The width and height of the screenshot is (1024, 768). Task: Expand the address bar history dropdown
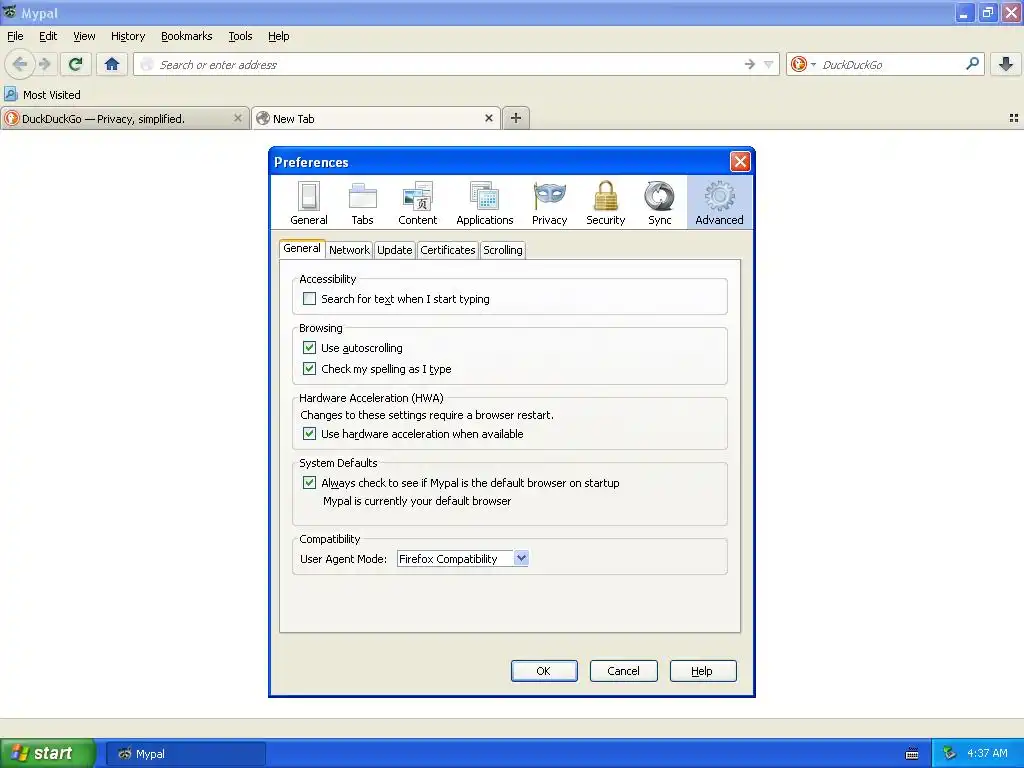(x=769, y=64)
